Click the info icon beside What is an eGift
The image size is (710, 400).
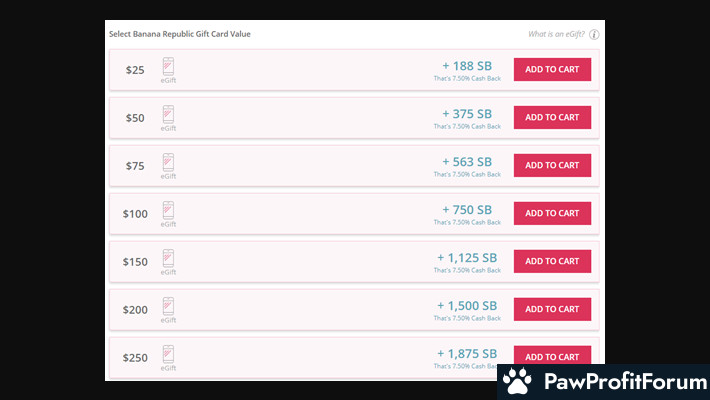[594, 34]
